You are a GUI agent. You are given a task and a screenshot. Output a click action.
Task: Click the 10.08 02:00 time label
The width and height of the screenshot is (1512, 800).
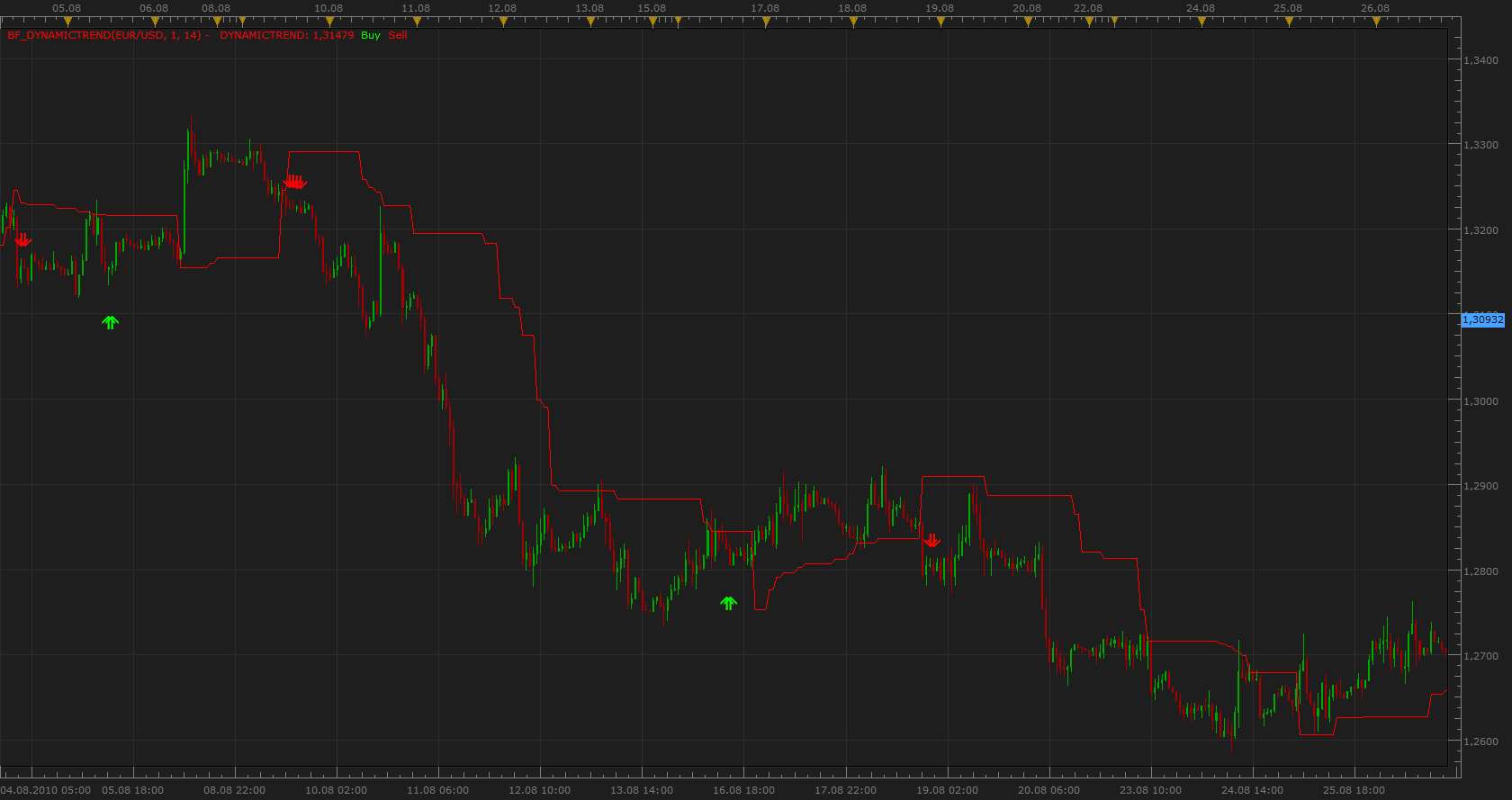(x=337, y=790)
